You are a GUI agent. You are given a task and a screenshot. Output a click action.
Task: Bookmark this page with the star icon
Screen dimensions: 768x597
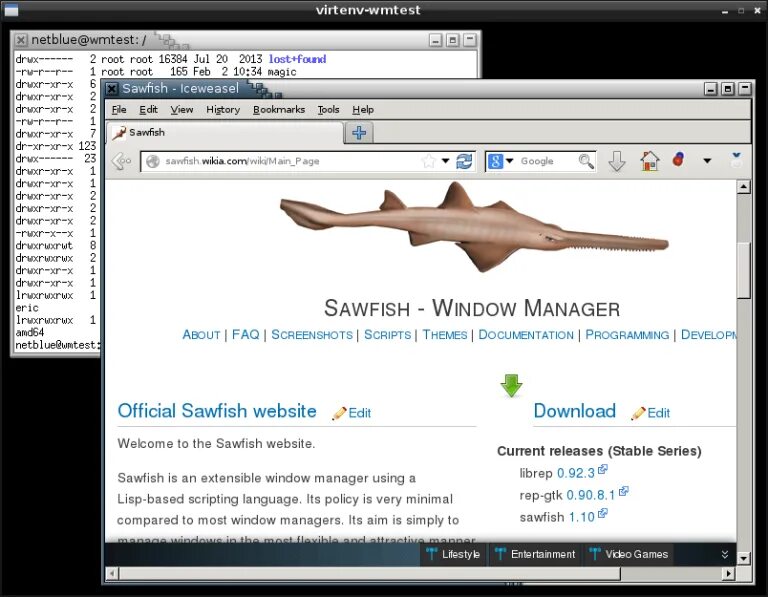tap(428, 161)
